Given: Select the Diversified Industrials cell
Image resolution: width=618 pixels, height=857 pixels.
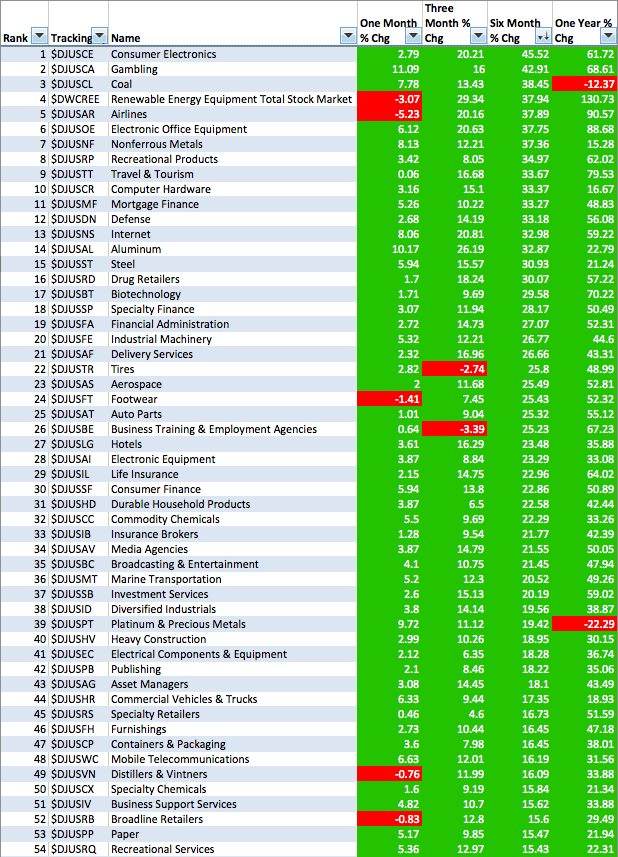Looking at the screenshot, I should (x=233, y=609).
